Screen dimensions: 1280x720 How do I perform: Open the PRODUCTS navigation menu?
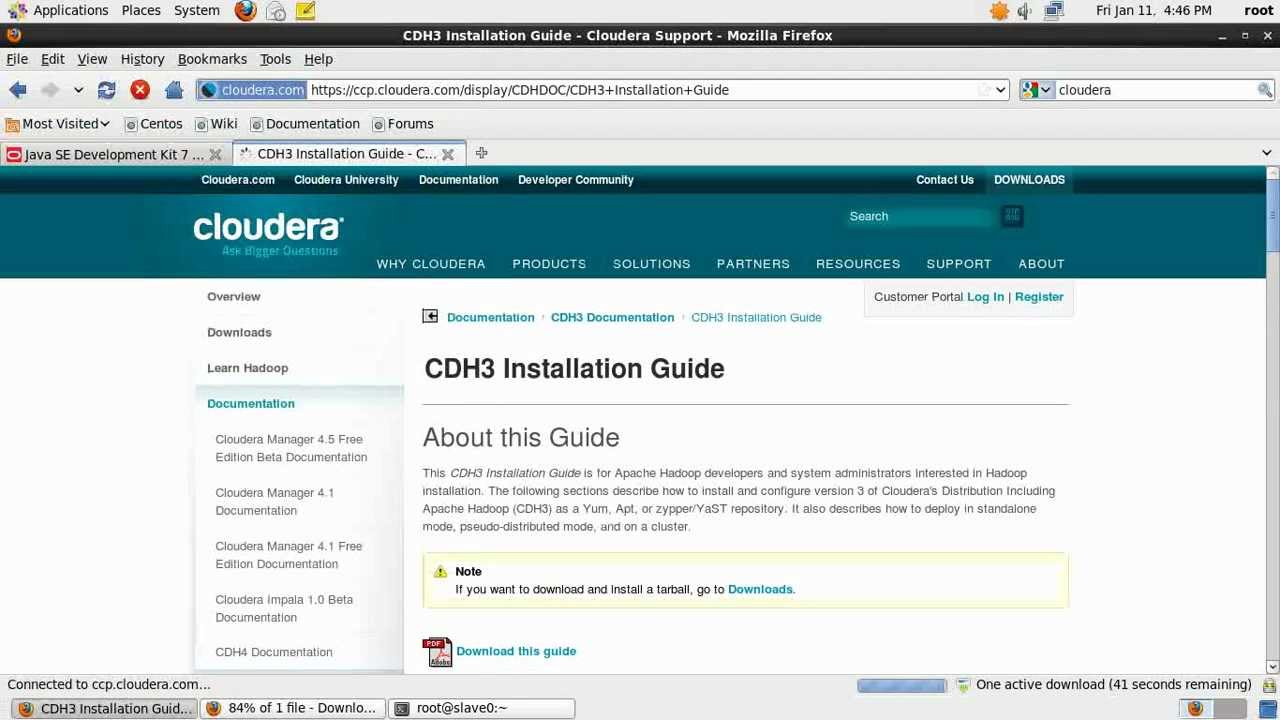click(549, 264)
